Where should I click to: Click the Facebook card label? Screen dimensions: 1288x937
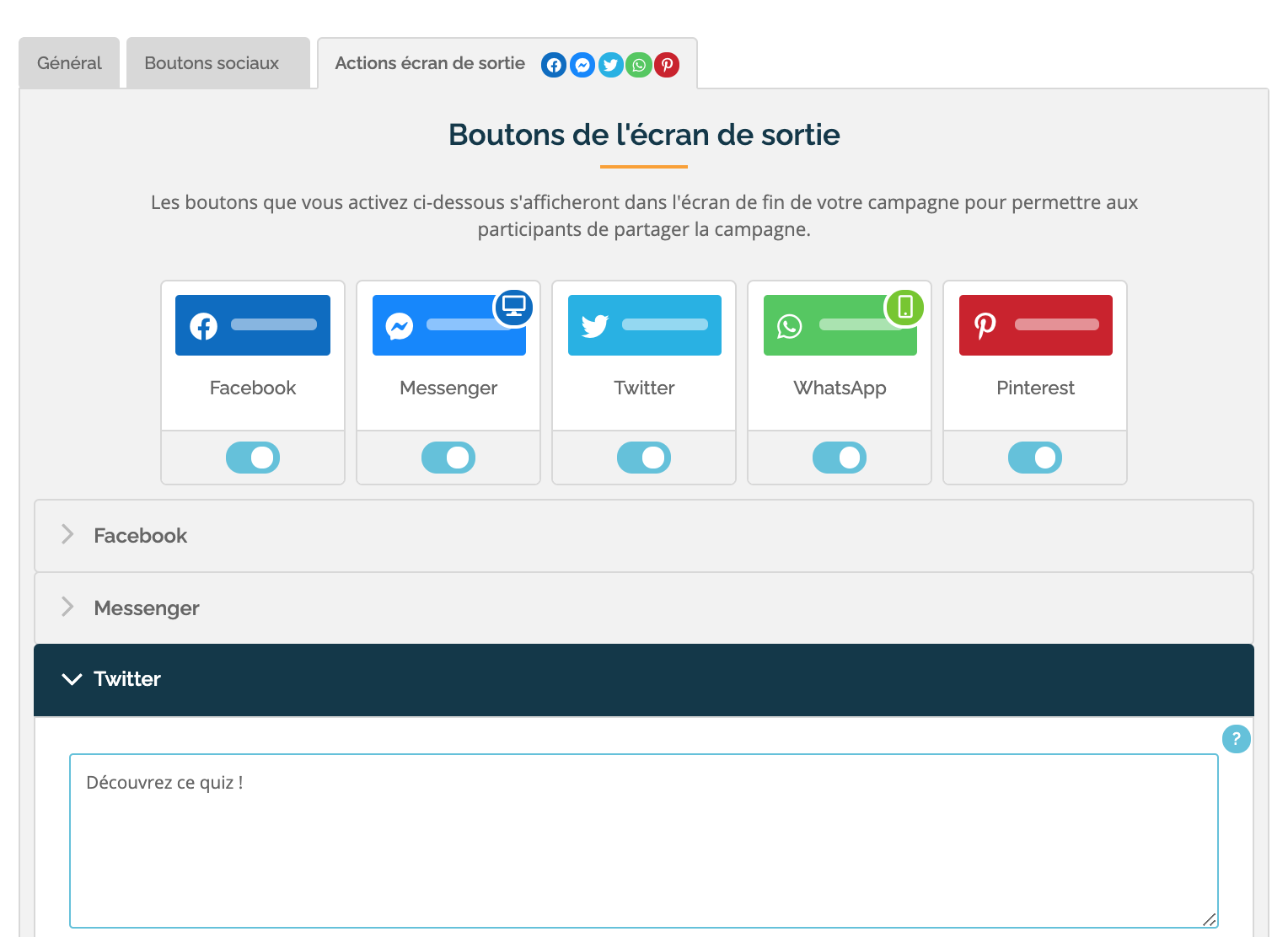click(253, 388)
